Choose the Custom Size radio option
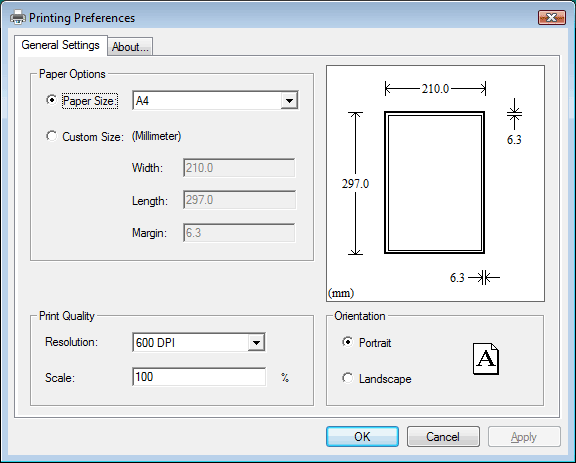This screenshot has width=576, height=463. [x=51, y=136]
